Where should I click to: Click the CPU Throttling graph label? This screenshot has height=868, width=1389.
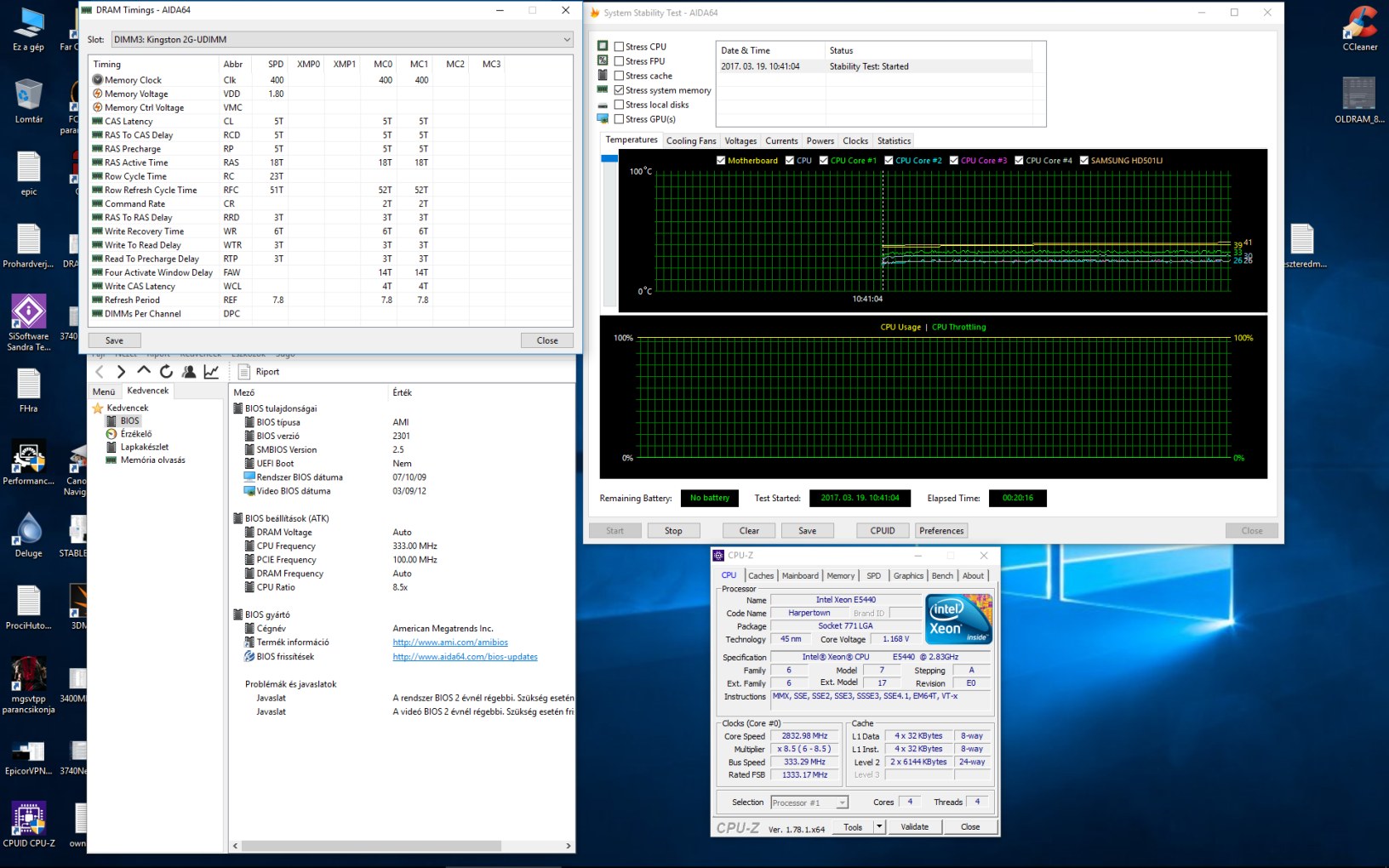point(958,327)
